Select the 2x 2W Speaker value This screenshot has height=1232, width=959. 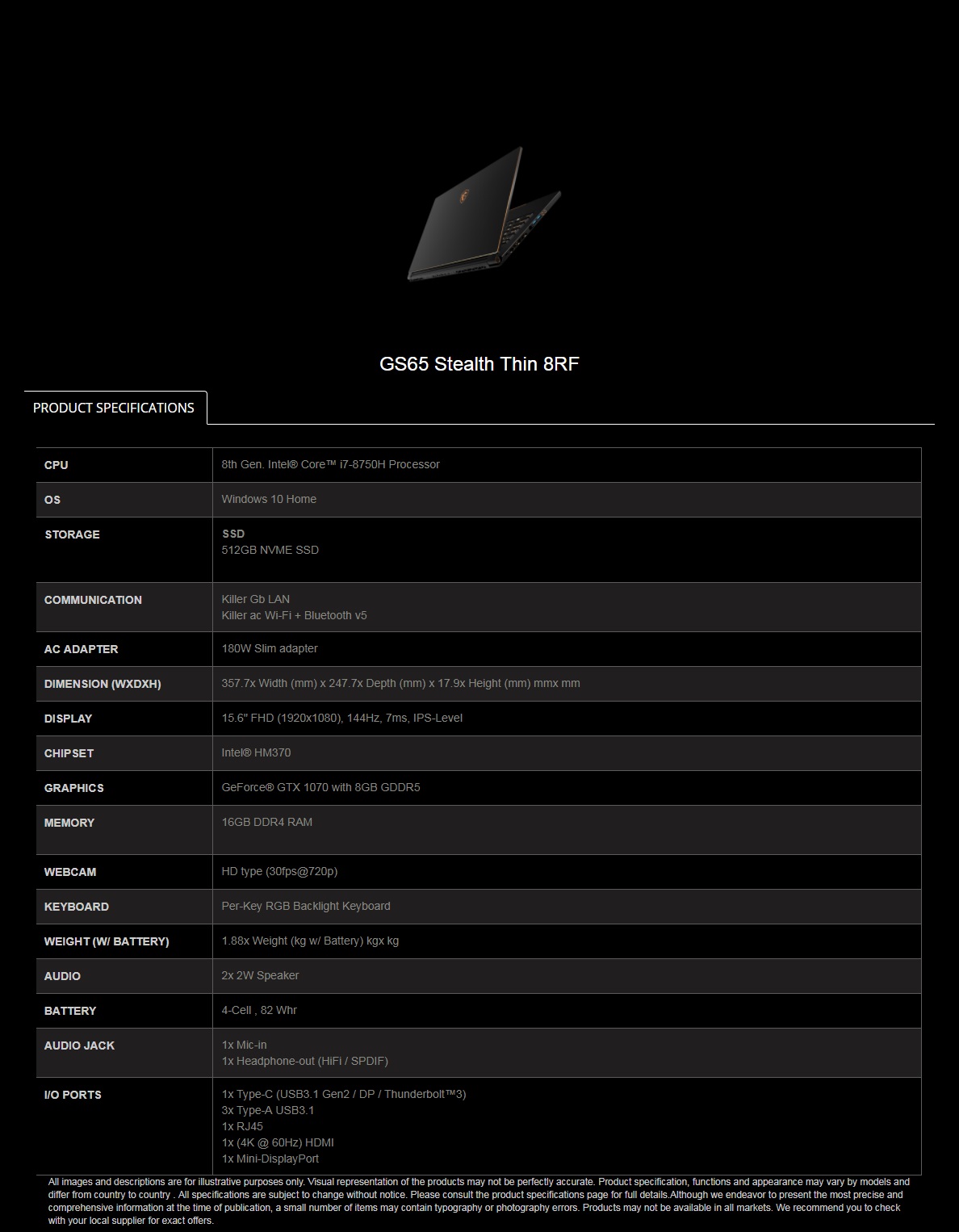pyautogui.click(x=261, y=975)
